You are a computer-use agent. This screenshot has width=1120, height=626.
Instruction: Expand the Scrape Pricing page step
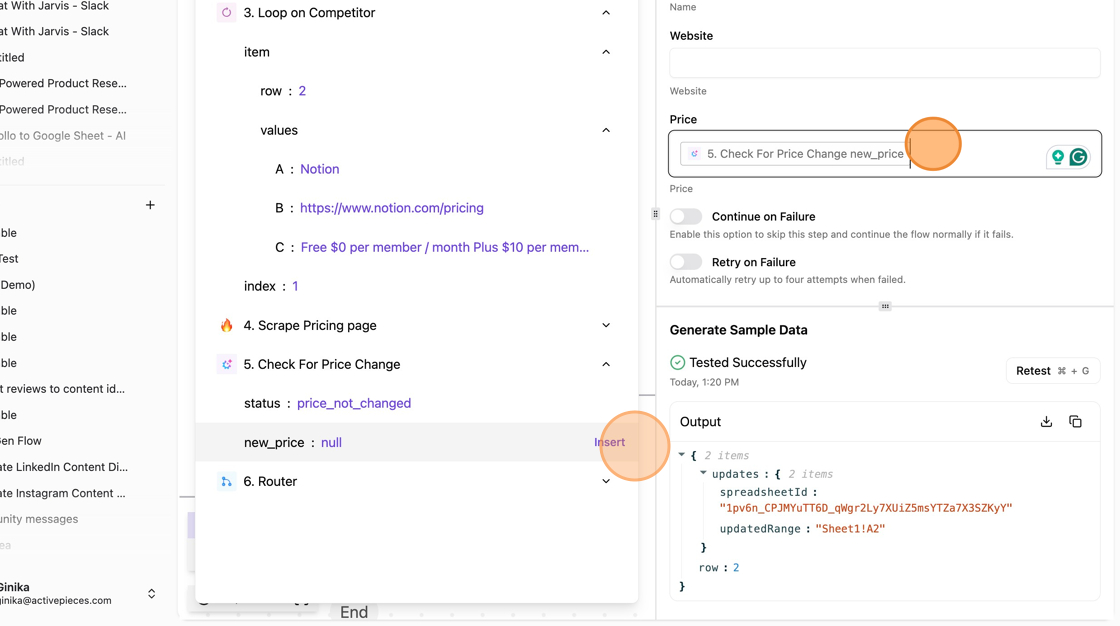click(606, 326)
